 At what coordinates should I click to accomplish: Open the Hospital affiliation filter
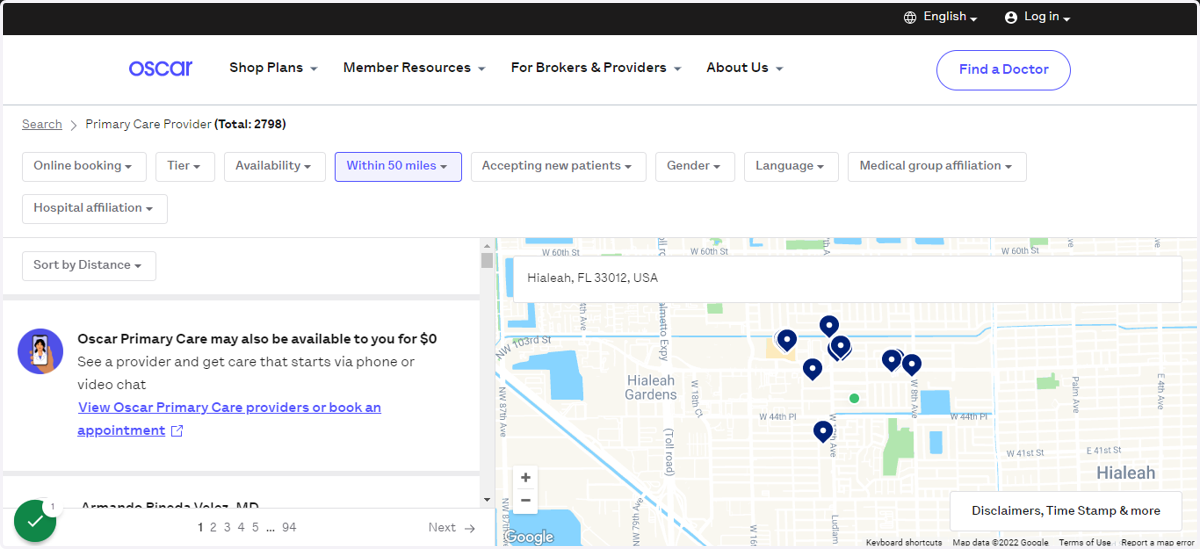pyautogui.click(x=95, y=208)
